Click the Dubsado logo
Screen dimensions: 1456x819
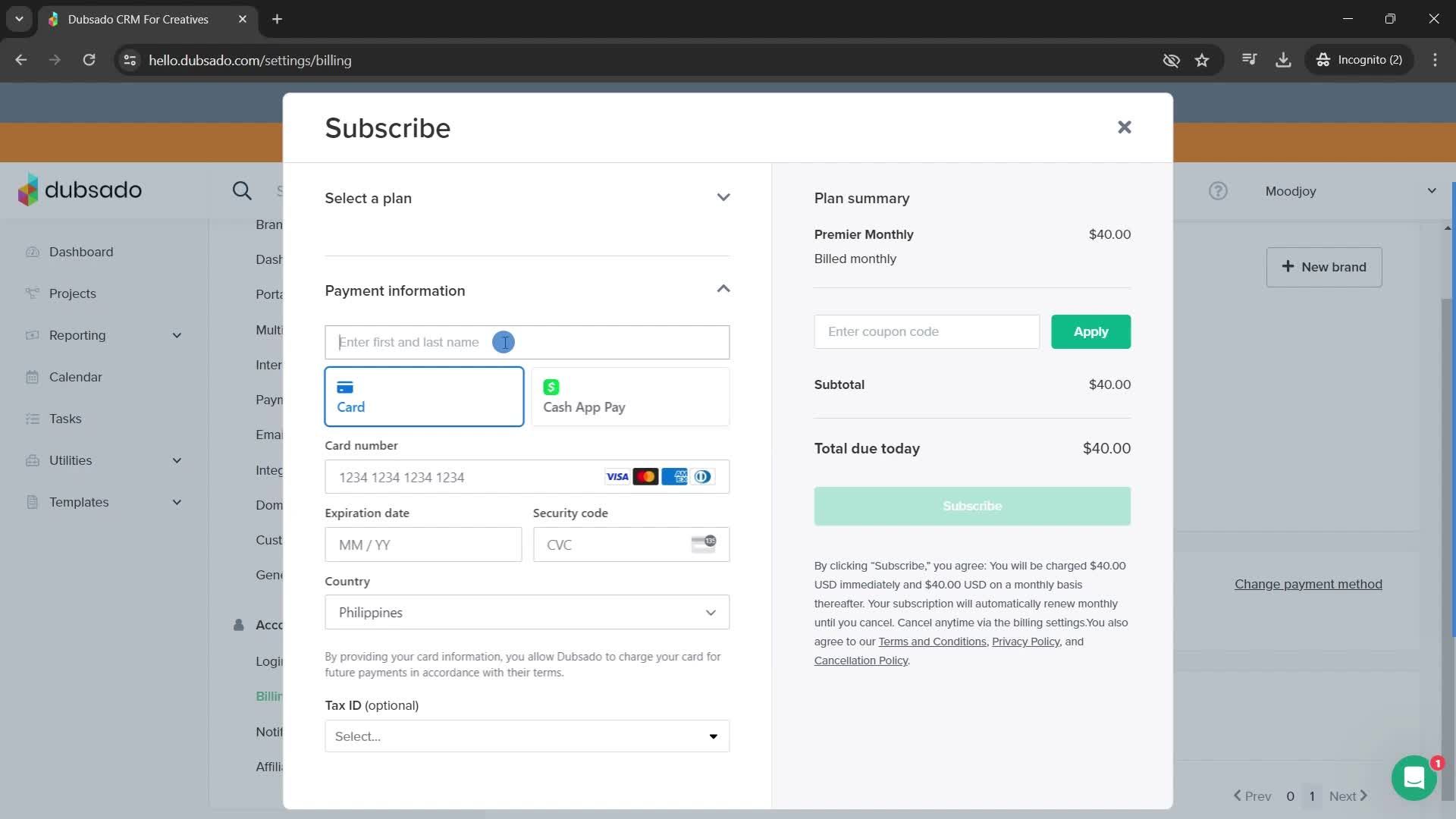[80, 189]
